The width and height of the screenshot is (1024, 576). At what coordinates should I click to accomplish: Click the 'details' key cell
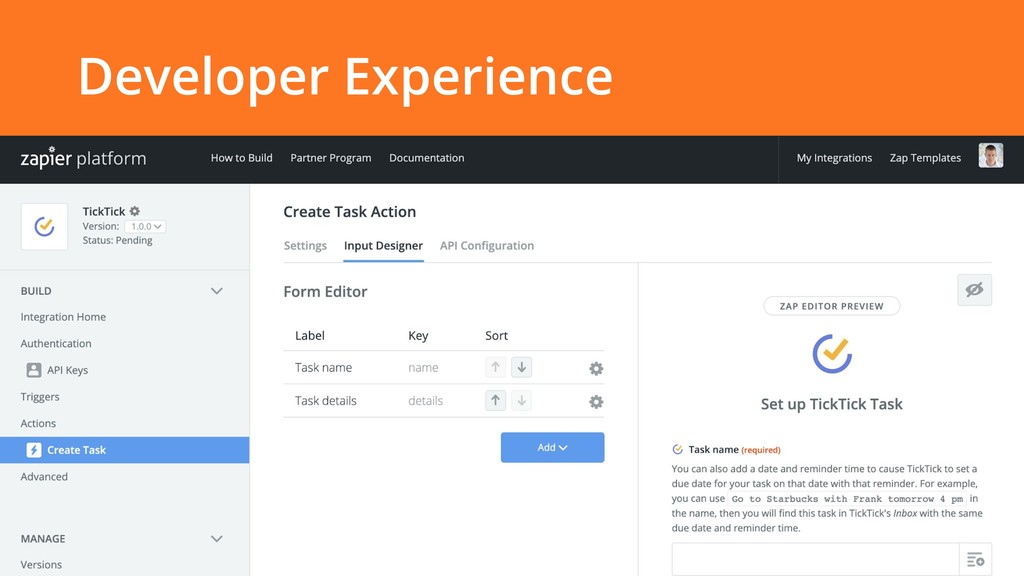(x=425, y=401)
